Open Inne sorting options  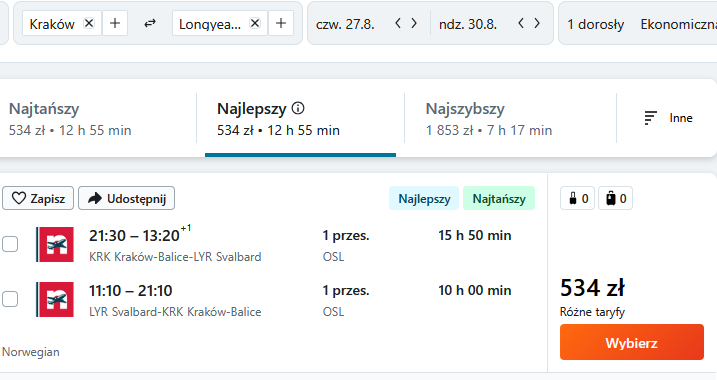668,118
